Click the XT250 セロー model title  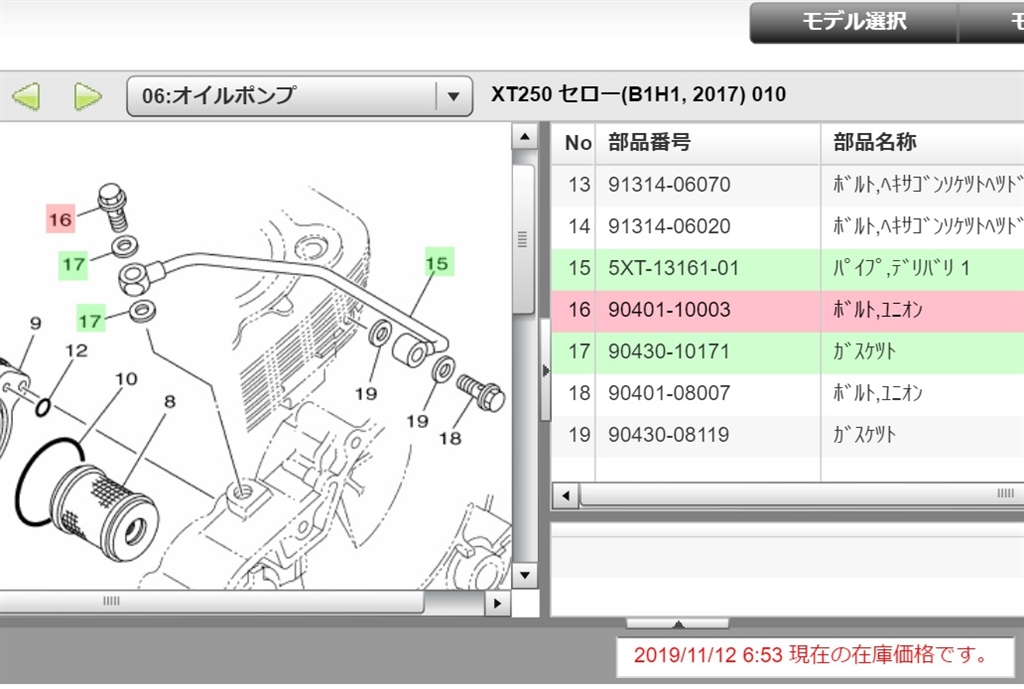(x=638, y=95)
